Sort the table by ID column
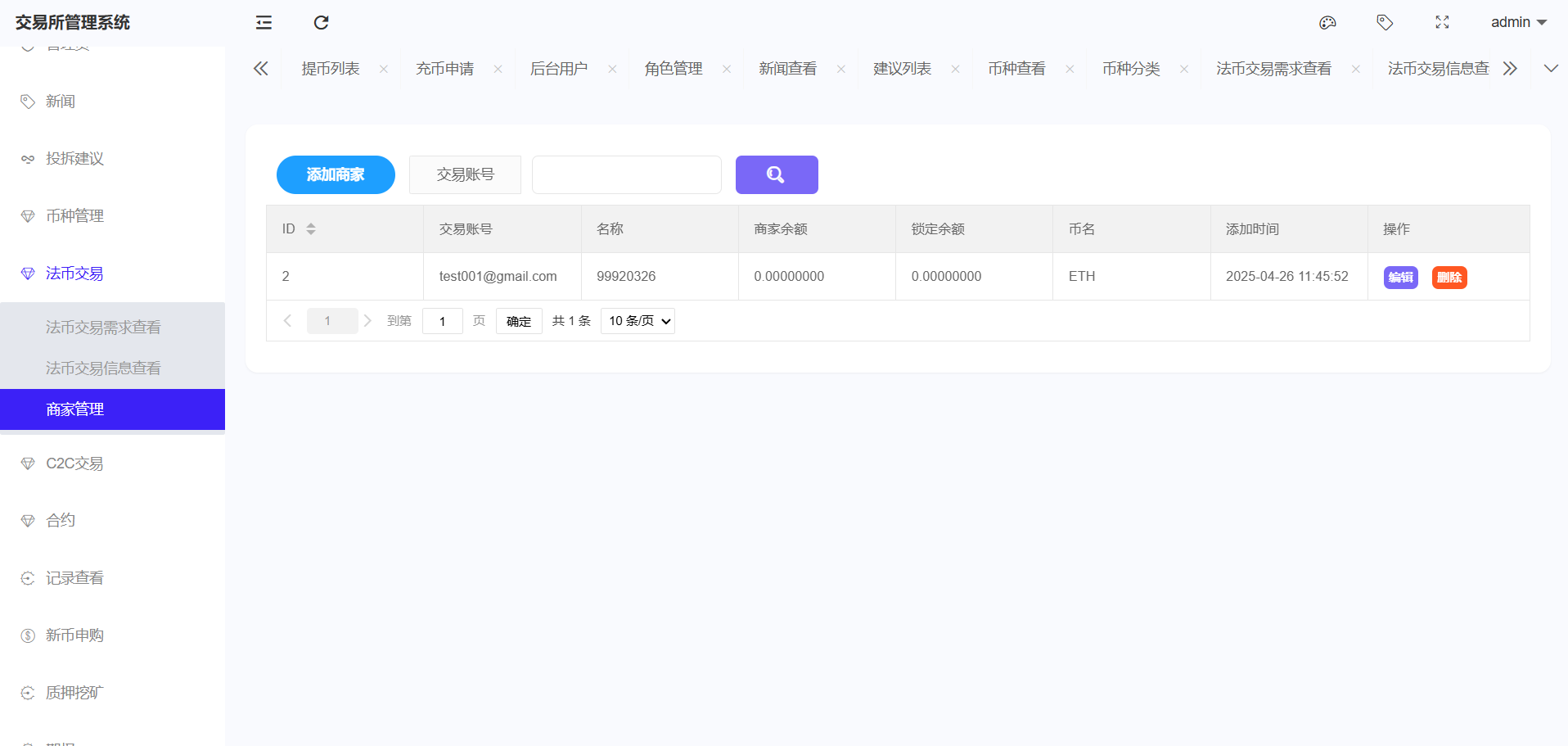This screenshot has height=746, width=1568. point(311,229)
